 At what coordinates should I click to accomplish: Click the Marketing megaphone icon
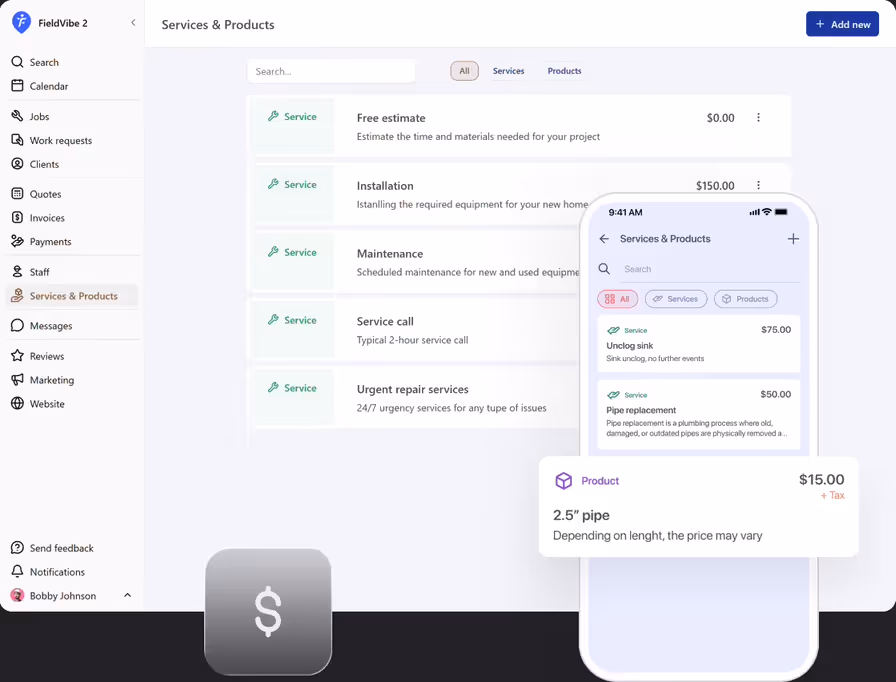pyautogui.click(x=18, y=380)
